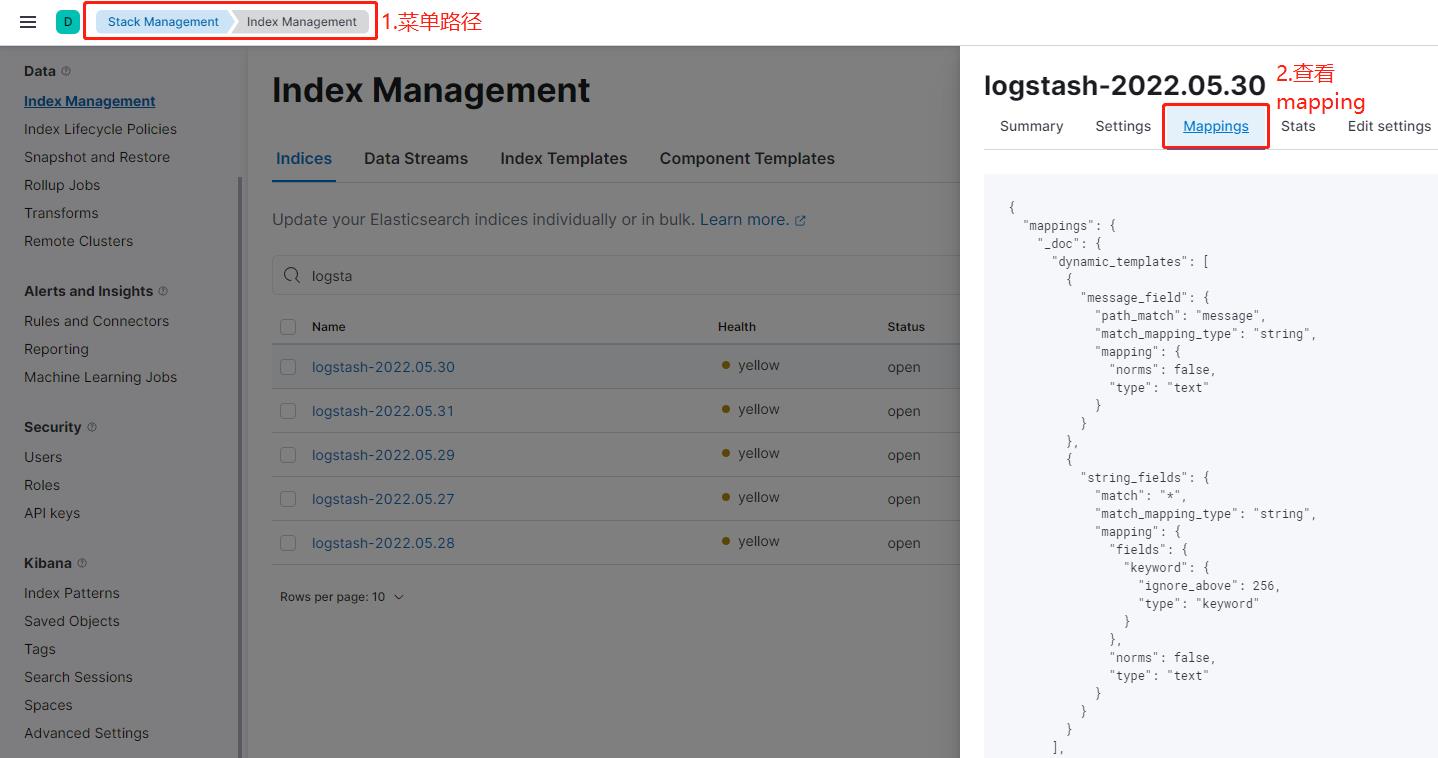The image size is (1438, 758).
Task: Open the Index Templates tab
Action: pos(564,159)
